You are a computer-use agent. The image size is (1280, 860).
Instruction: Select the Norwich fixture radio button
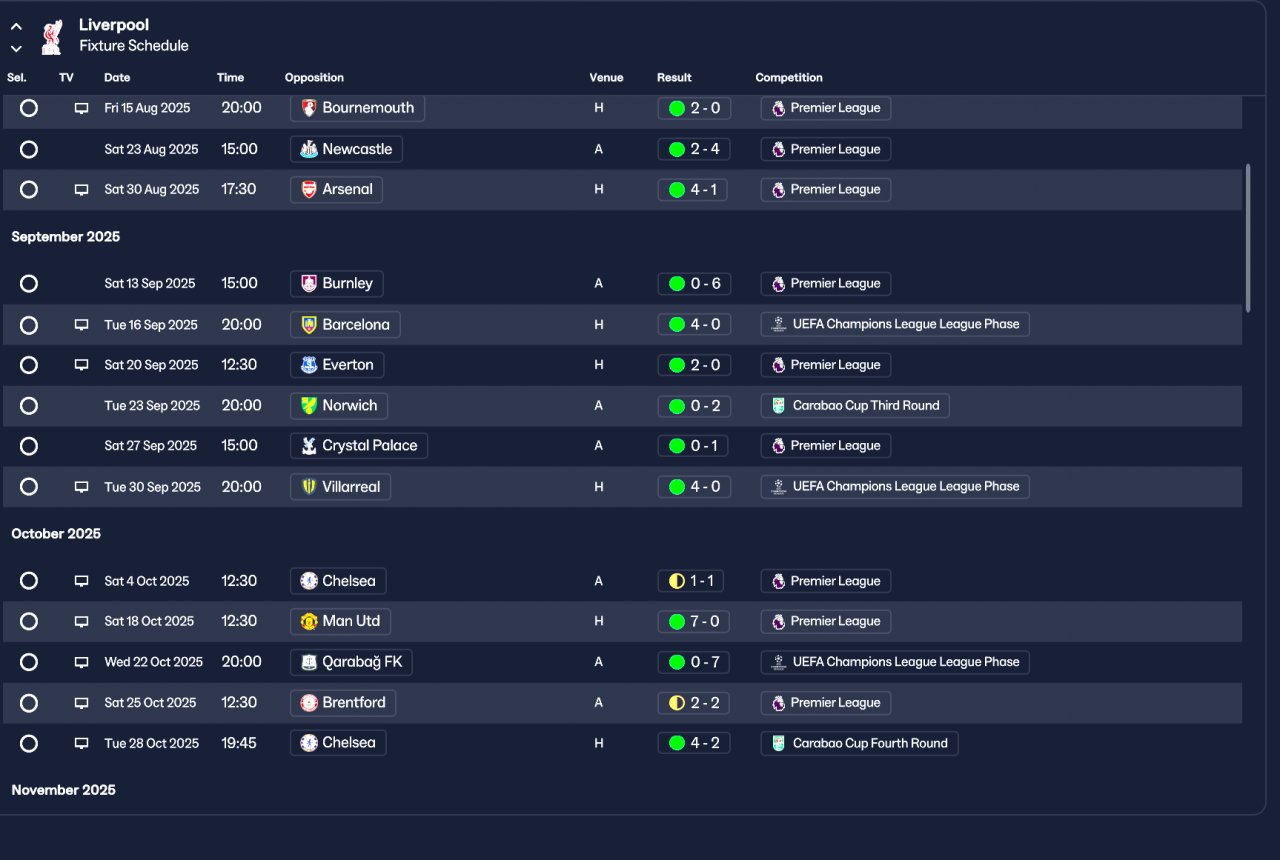[29, 406]
